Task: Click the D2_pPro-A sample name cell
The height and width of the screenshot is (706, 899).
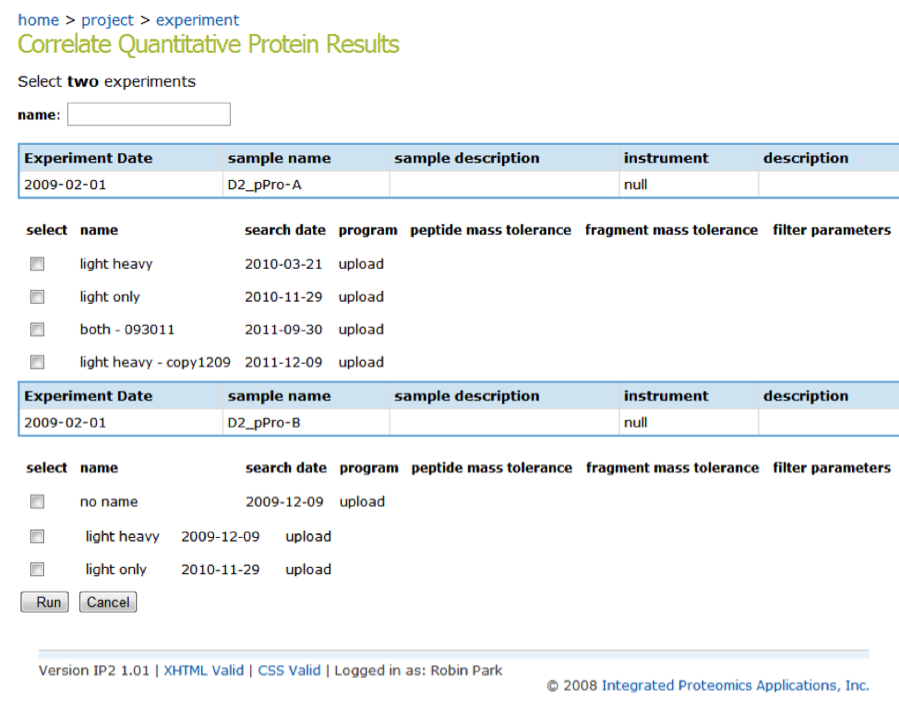Action: [306, 185]
